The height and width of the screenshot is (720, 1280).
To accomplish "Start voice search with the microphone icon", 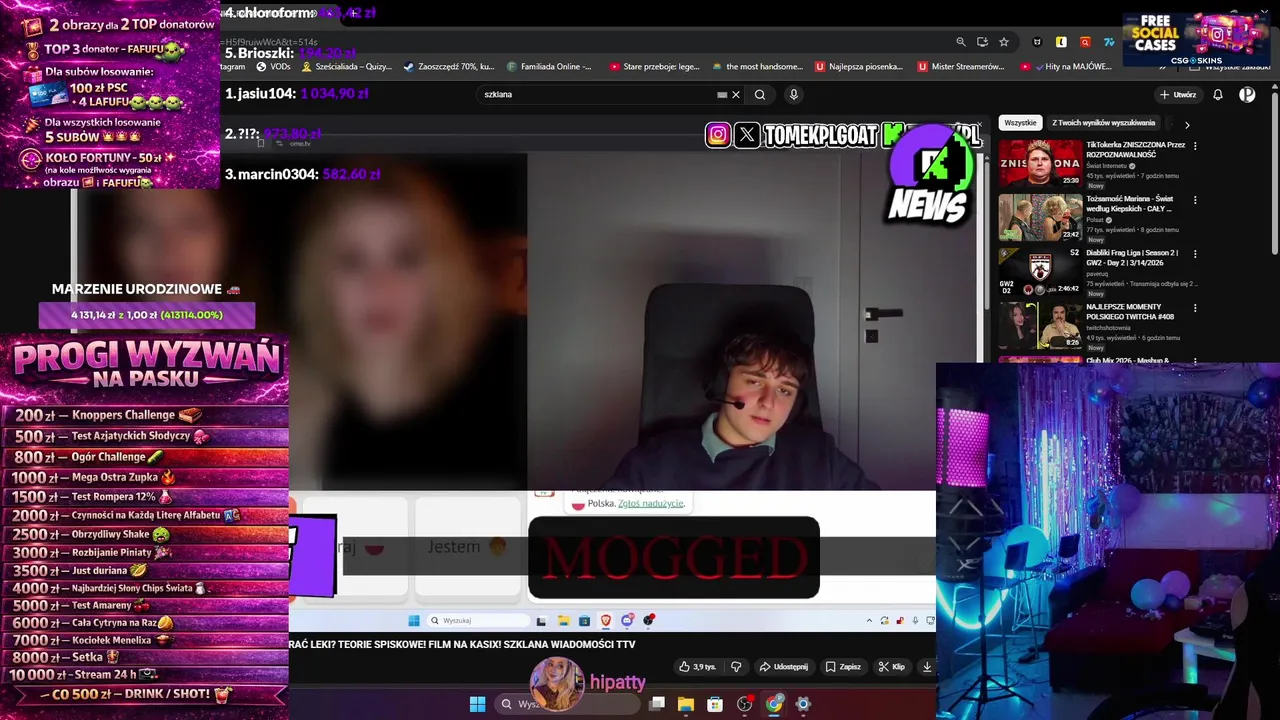I will [794, 95].
